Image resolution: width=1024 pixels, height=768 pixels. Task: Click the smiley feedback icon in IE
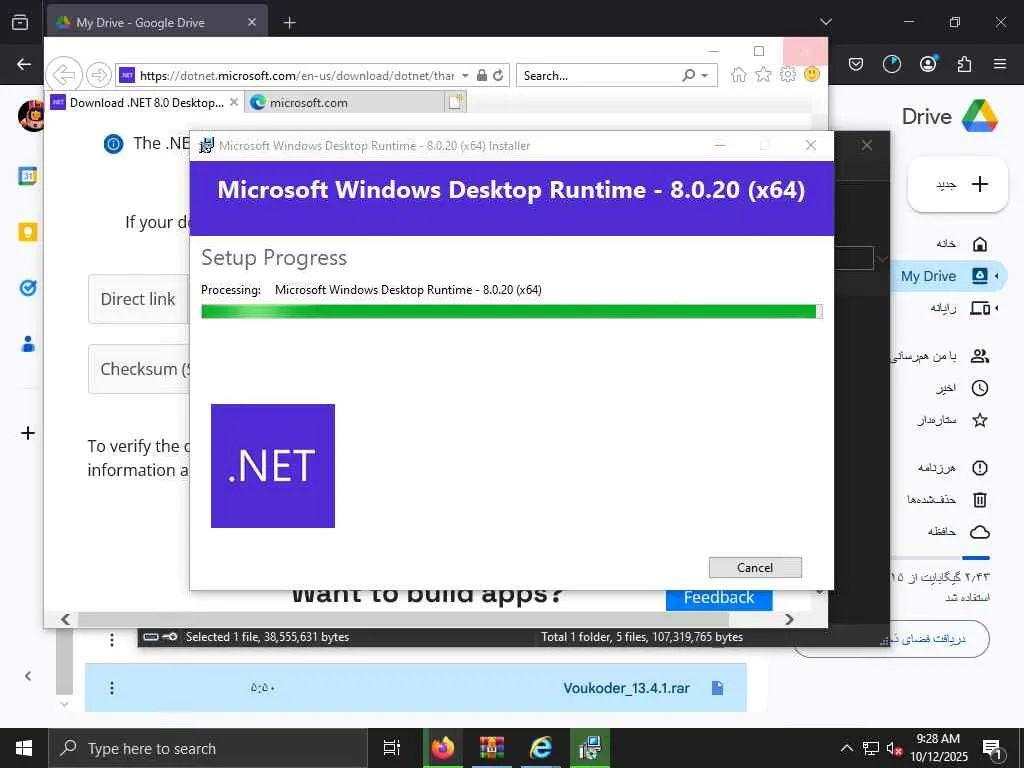click(x=812, y=74)
